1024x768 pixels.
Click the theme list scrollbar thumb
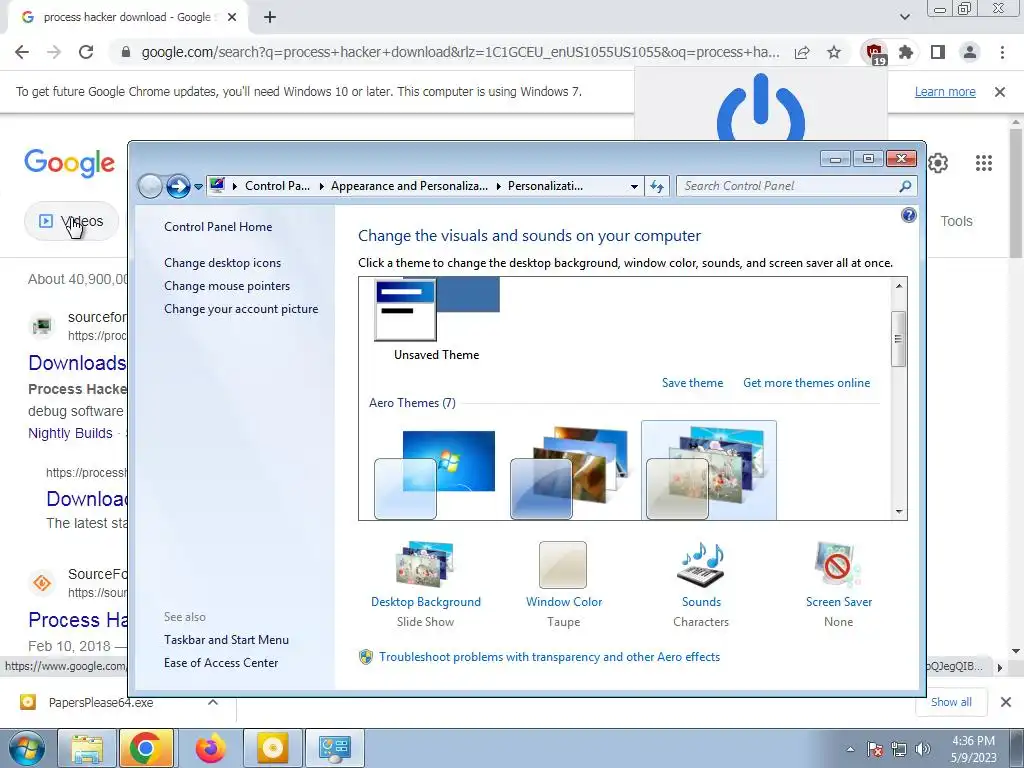pyautogui.click(x=899, y=338)
